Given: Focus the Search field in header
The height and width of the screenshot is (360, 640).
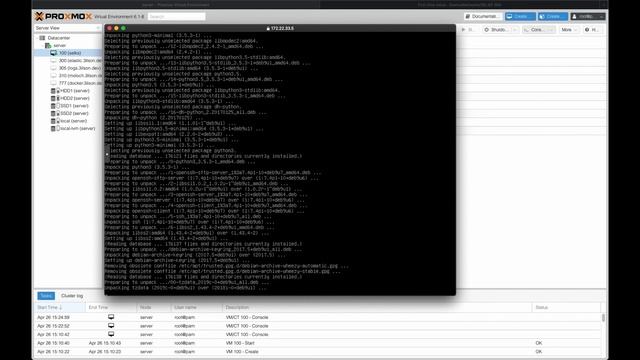Looking at the screenshot, I should pyautogui.click(x=176, y=16).
